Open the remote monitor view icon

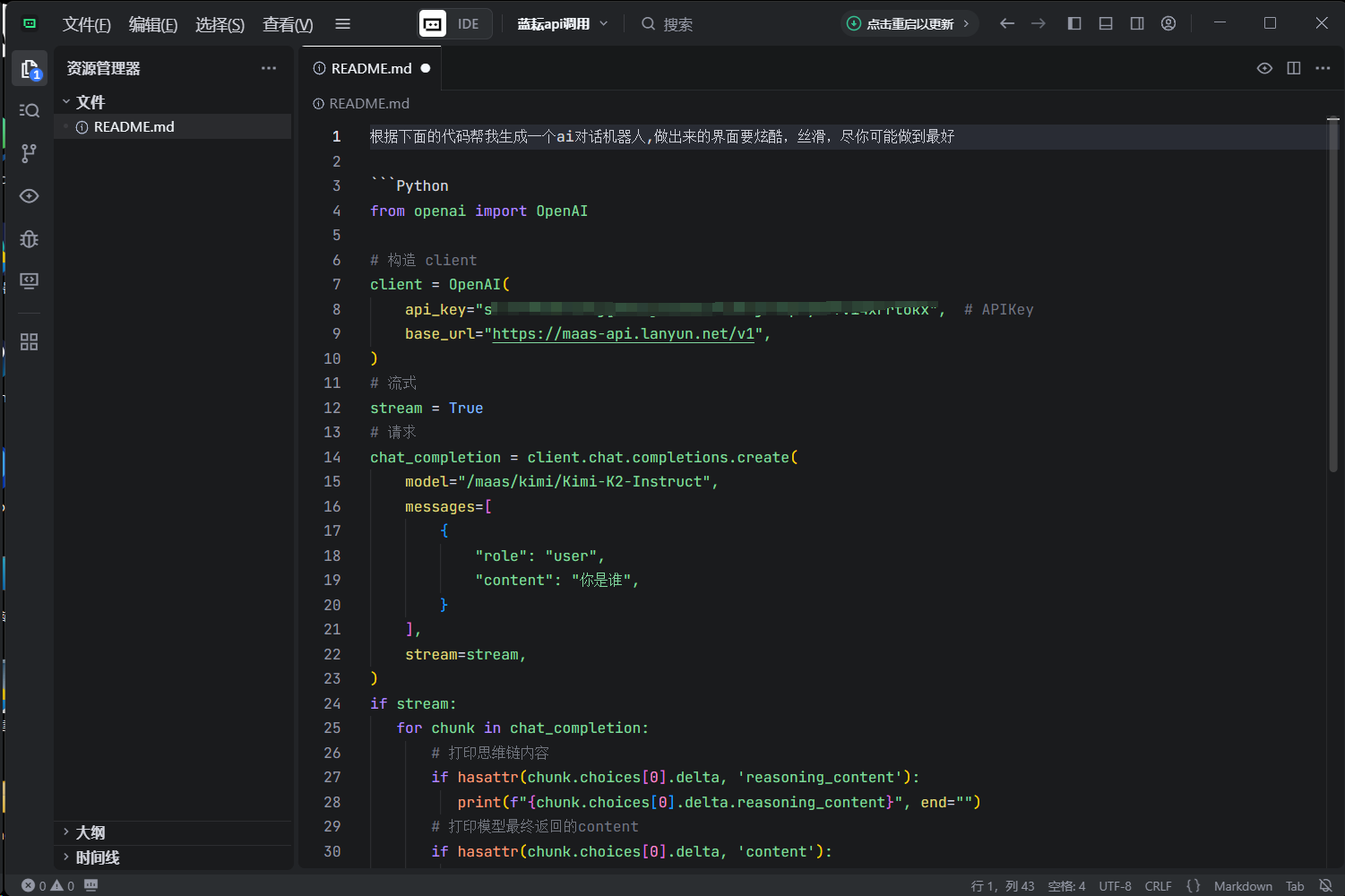coord(30,281)
